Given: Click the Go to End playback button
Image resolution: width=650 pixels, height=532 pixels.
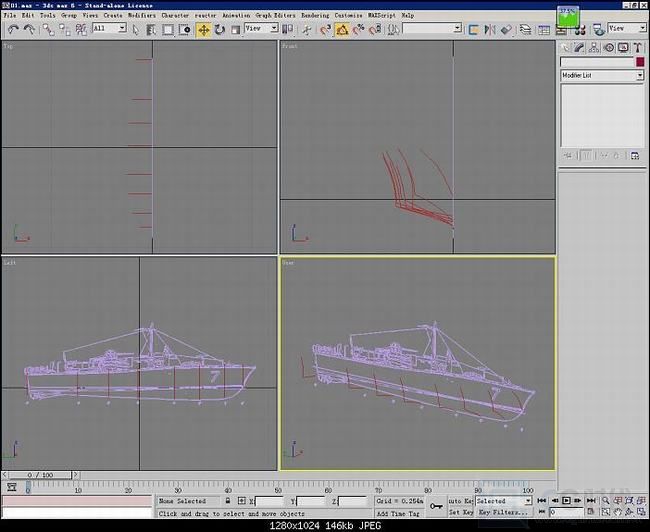Looking at the screenshot, I should click(591, 500).
